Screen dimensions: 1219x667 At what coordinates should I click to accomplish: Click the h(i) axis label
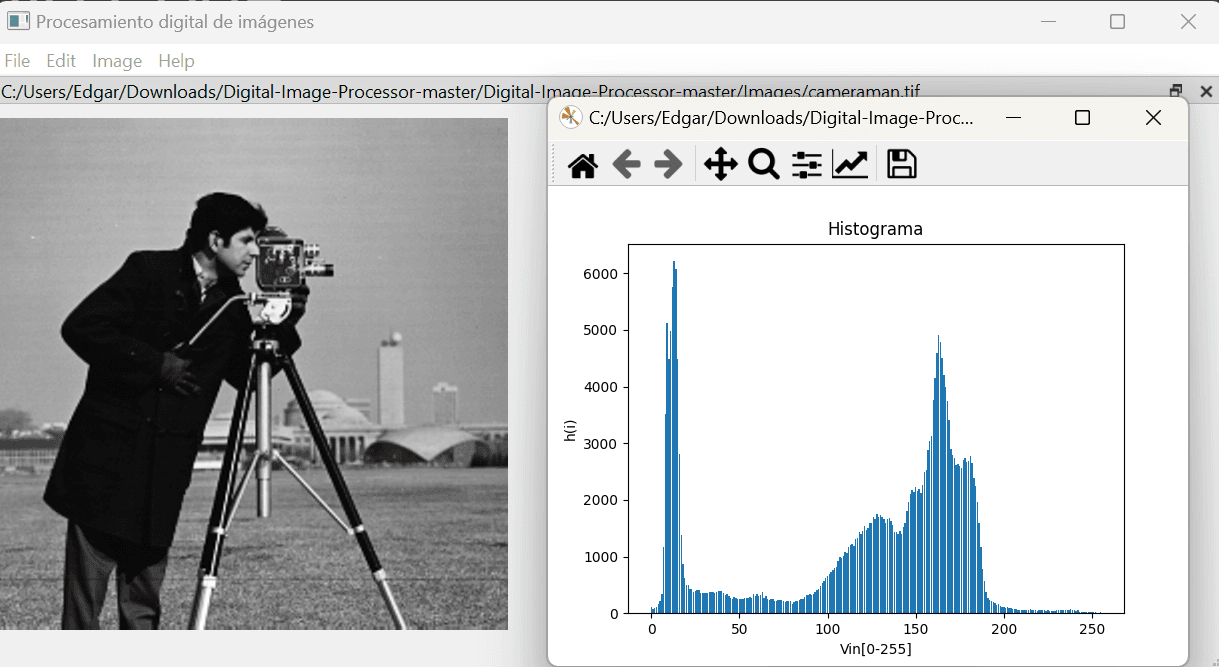570,430
